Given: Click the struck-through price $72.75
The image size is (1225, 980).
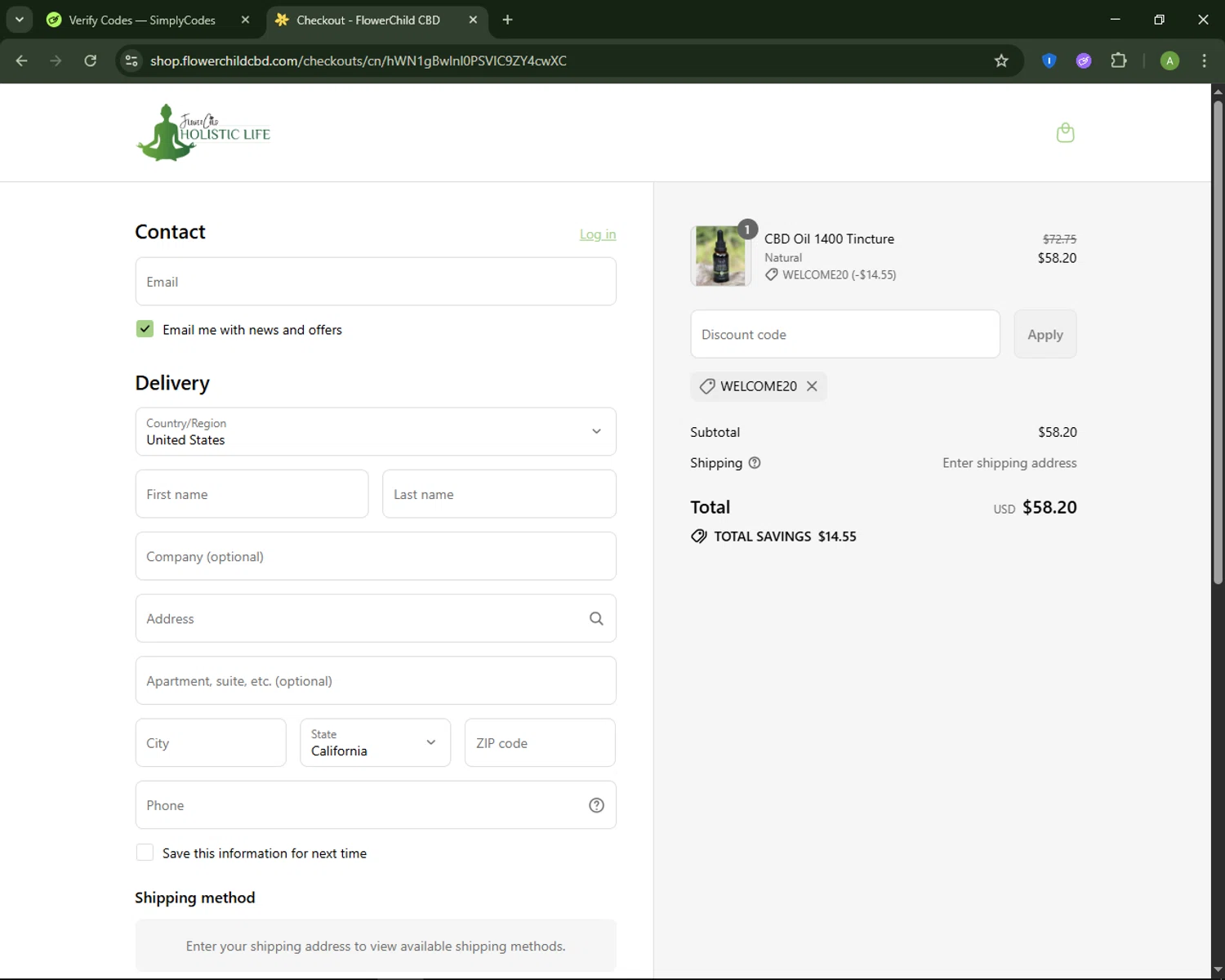Looking at the screenshot, I should 1059,239.
